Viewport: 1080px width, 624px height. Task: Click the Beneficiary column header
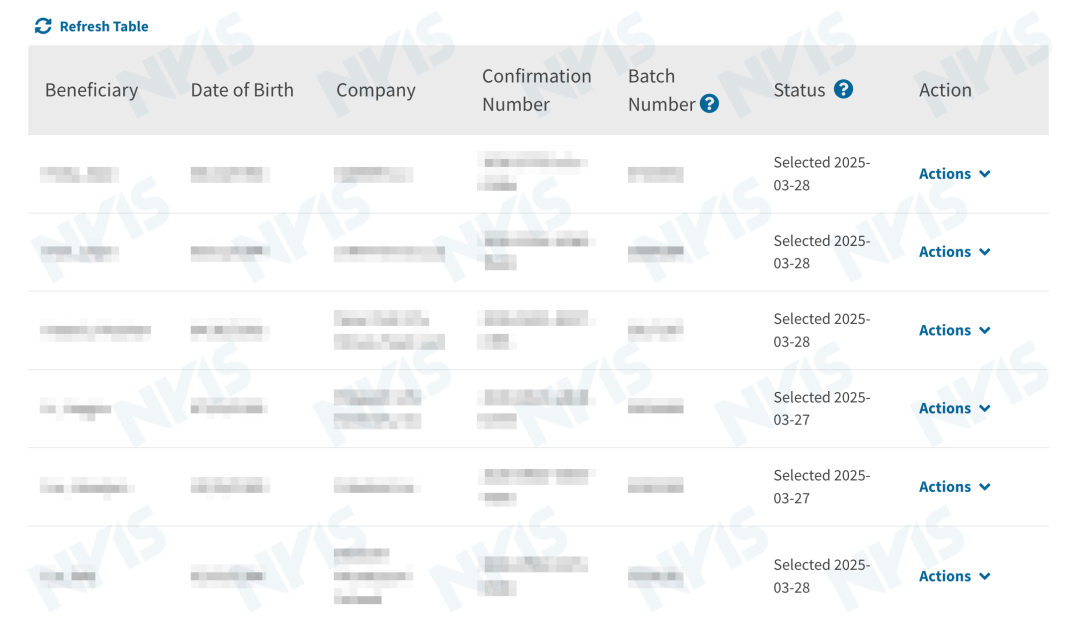[x=91, y=90]
